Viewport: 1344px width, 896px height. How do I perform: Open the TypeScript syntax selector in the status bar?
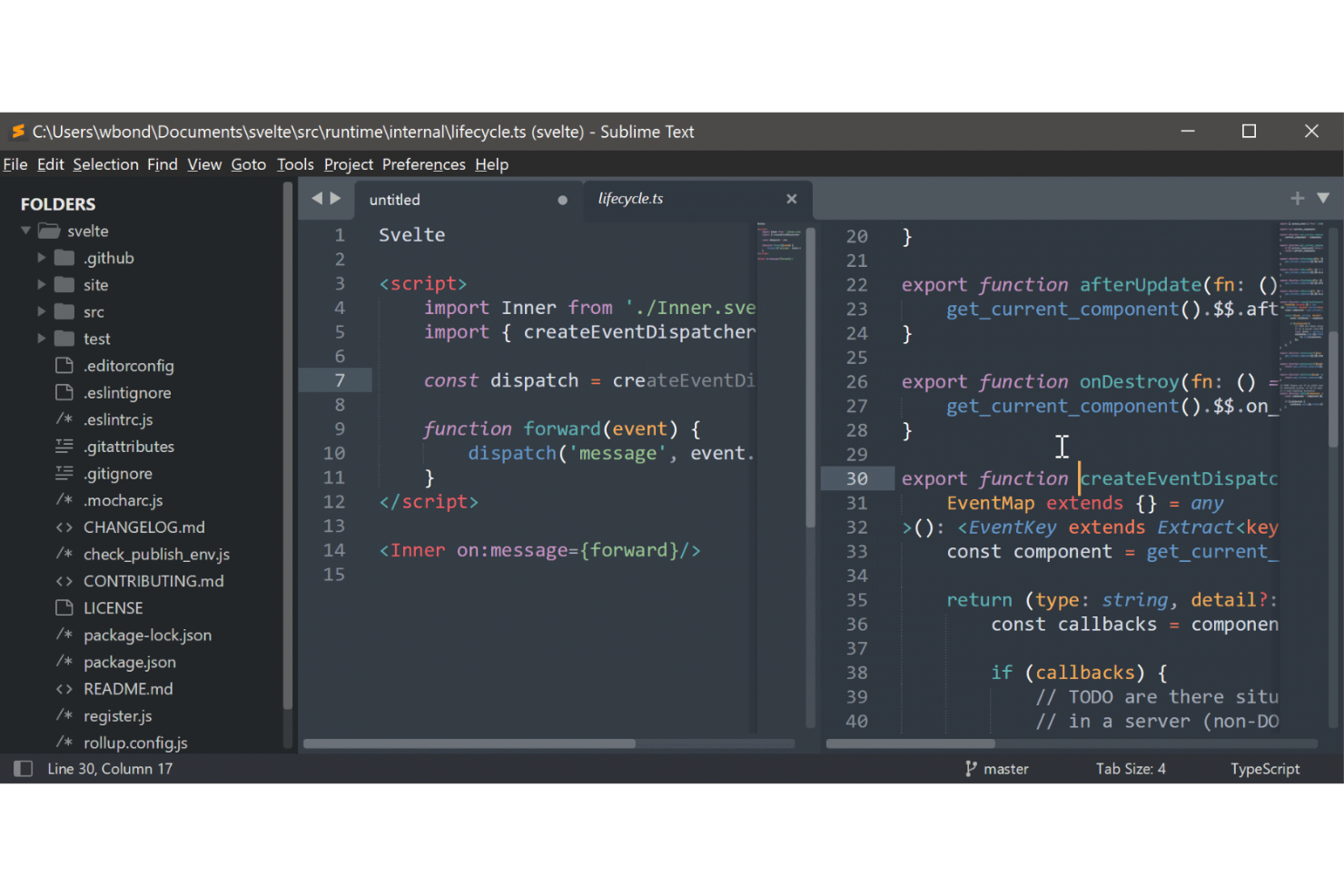(x=1264, y=768)
